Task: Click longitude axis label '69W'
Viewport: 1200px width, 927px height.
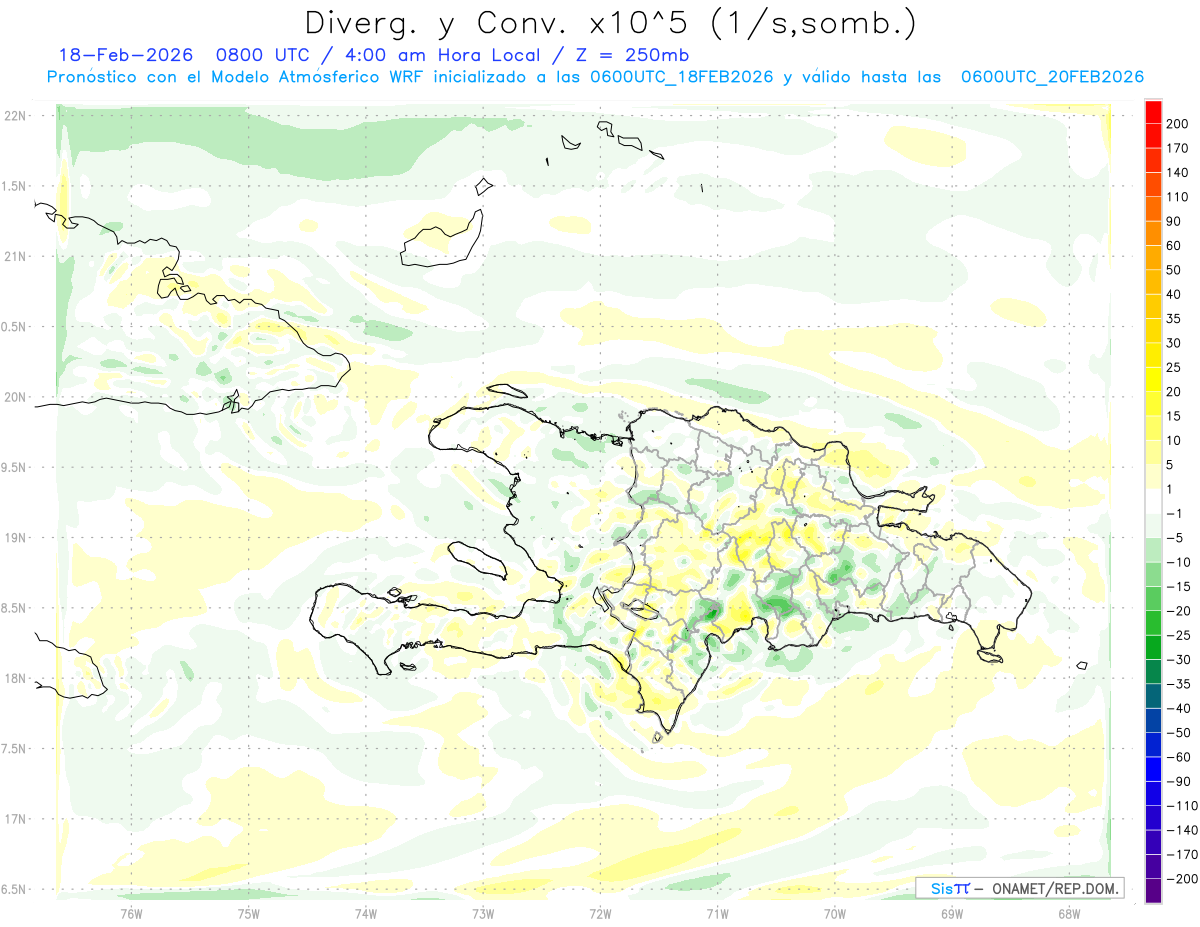Action: (x=952, y=913)
